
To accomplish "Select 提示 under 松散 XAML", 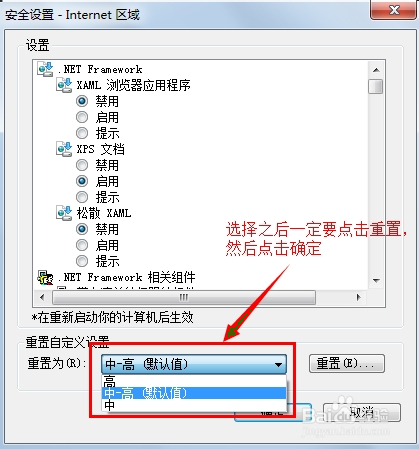I will pos(82,261).
